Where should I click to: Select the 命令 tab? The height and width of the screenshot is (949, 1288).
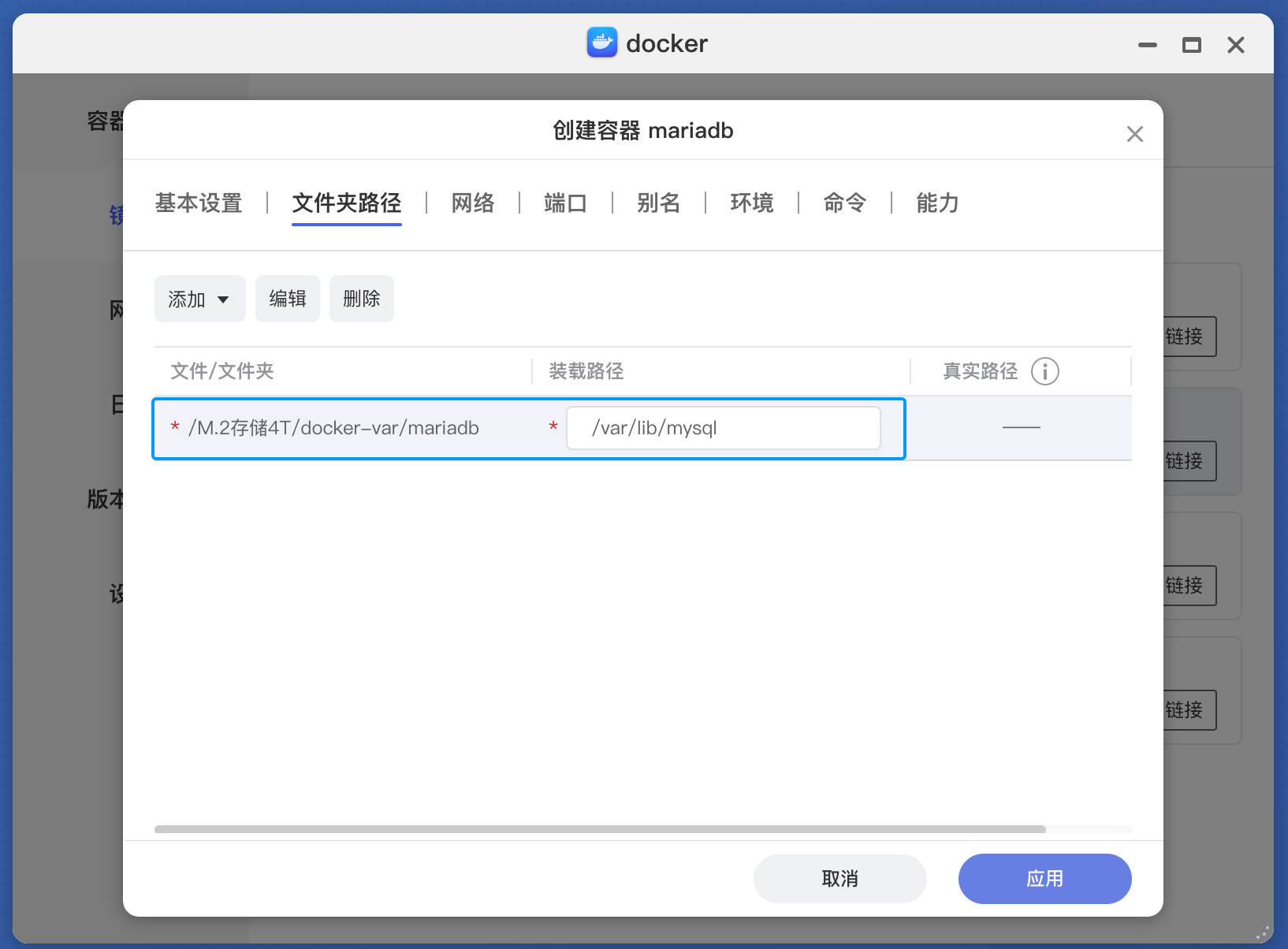pos(845,203)
